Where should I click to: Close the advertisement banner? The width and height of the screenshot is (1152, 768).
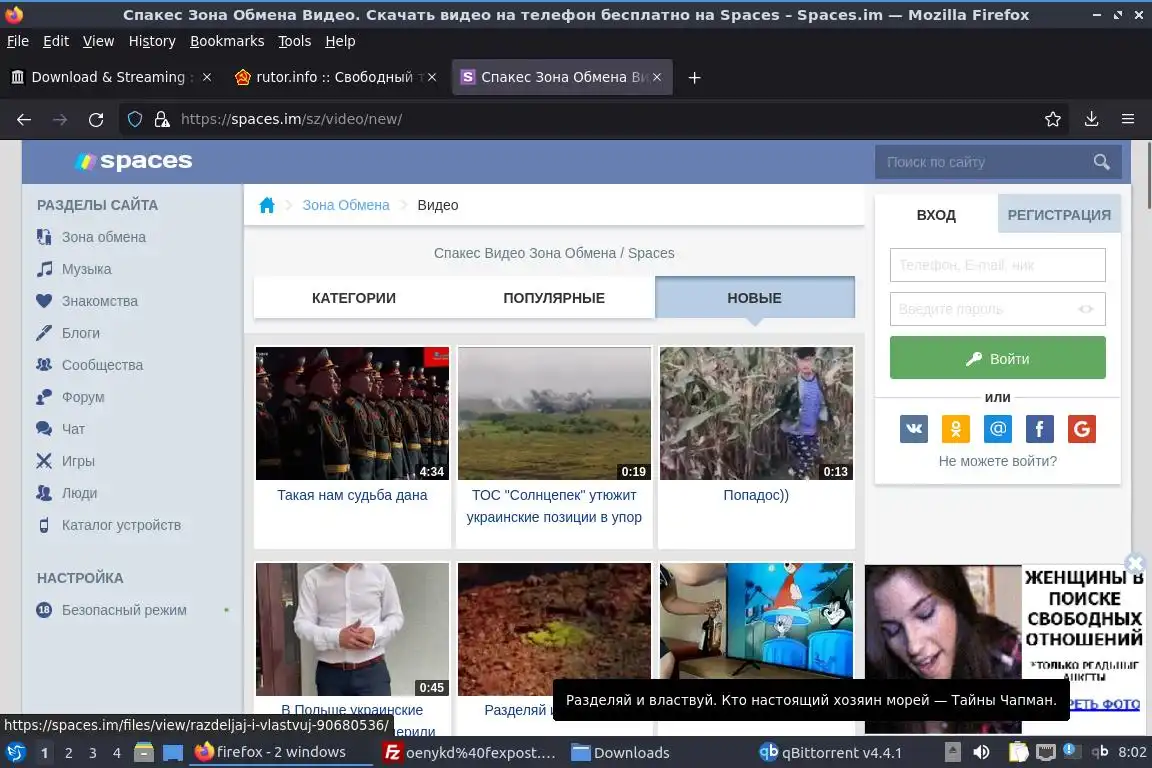coord(1135,564)
